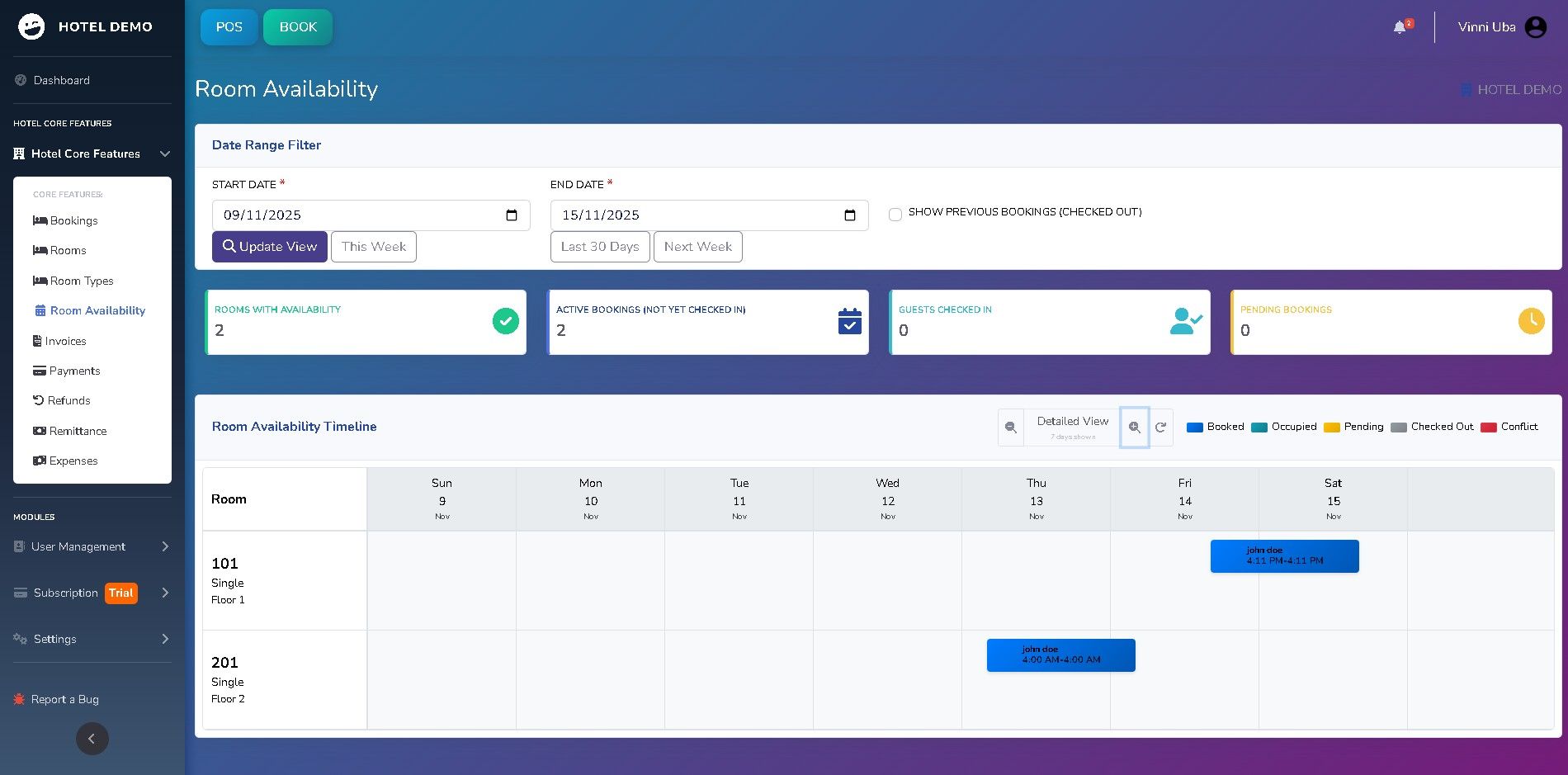
Task: Open the Start Date calendar picker icon
Action: tap(512, 215)
